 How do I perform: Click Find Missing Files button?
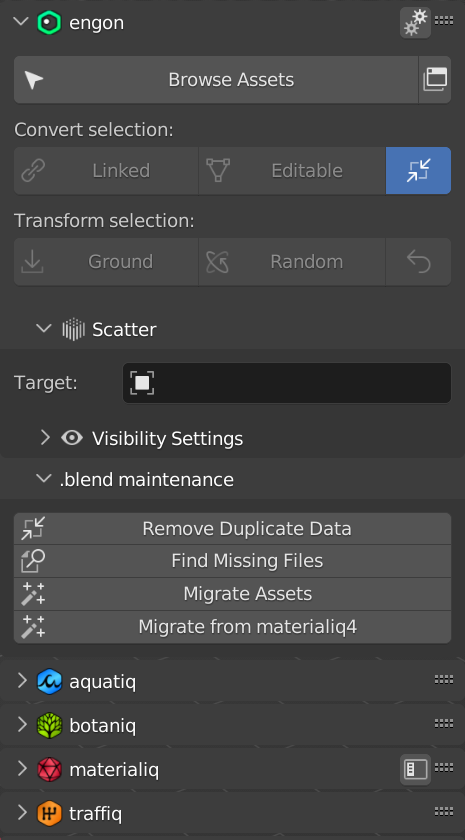coord(232,561)
